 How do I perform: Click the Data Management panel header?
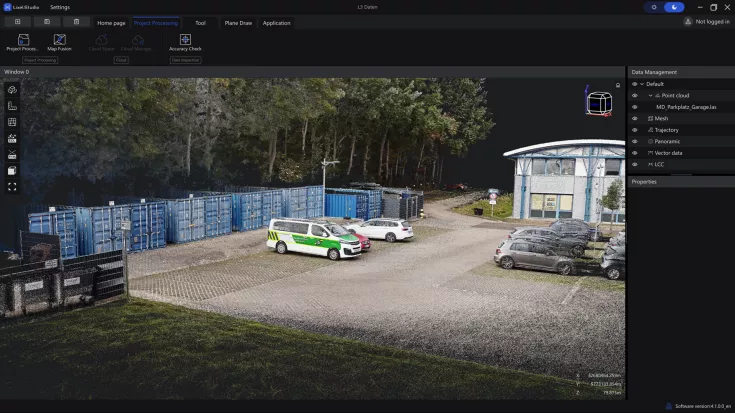point(681,72)
